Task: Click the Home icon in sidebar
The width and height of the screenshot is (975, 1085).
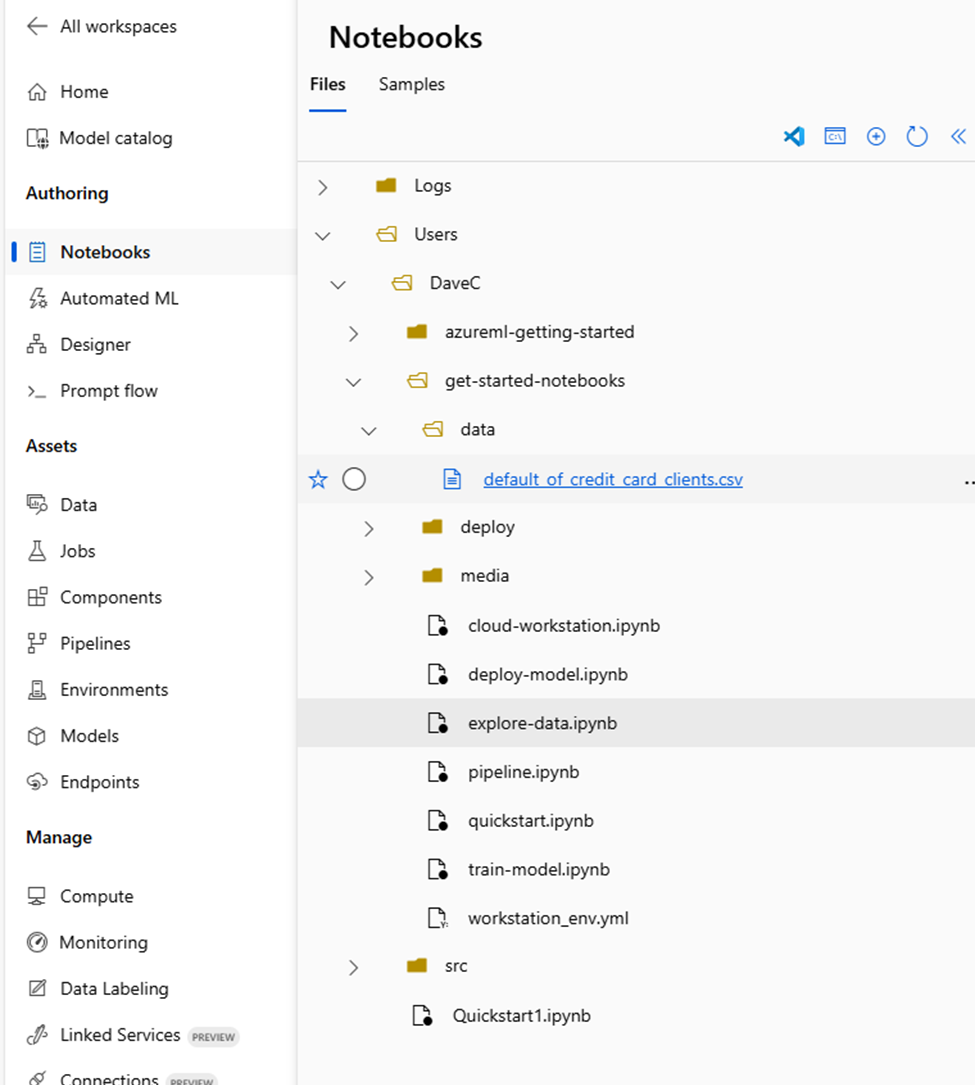Action: (37, 92)
